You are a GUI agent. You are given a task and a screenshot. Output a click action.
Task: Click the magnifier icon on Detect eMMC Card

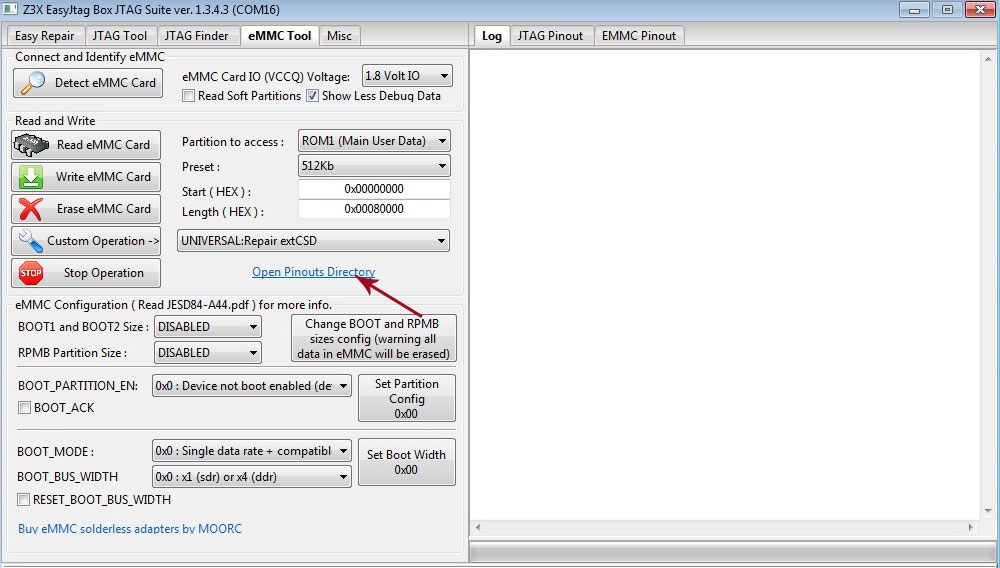(33, 83)
